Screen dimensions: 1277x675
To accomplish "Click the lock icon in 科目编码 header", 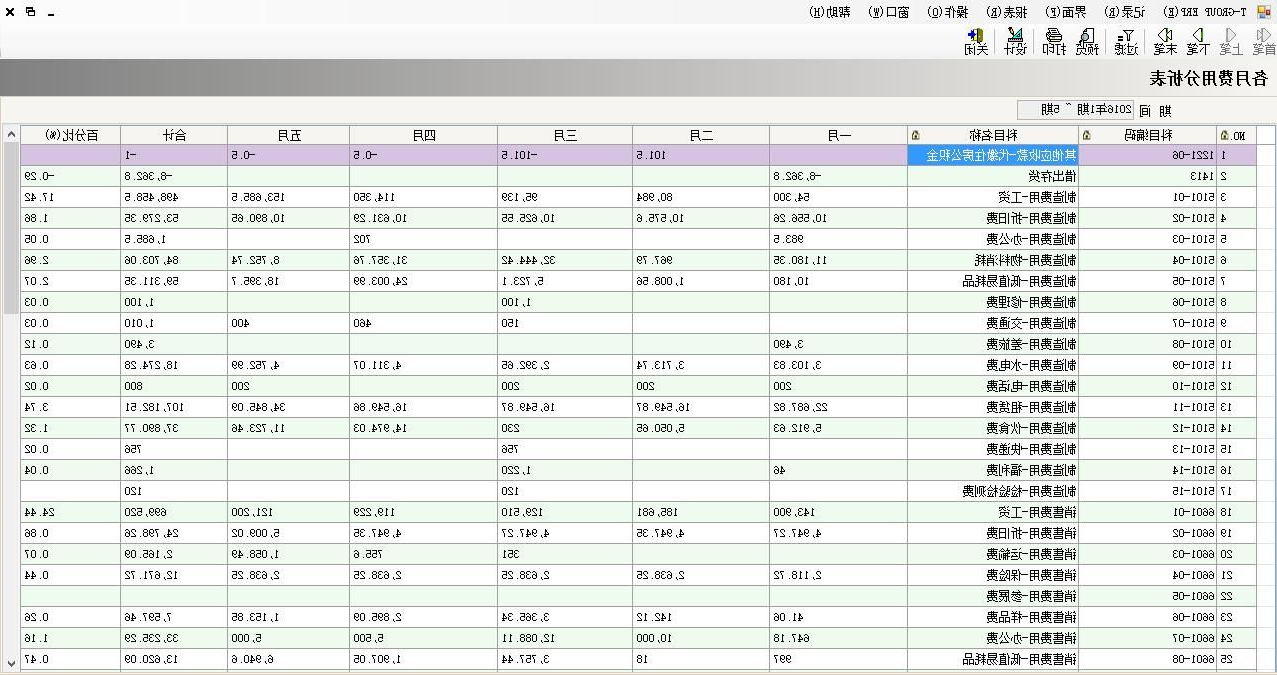I will pos(1087,135).
